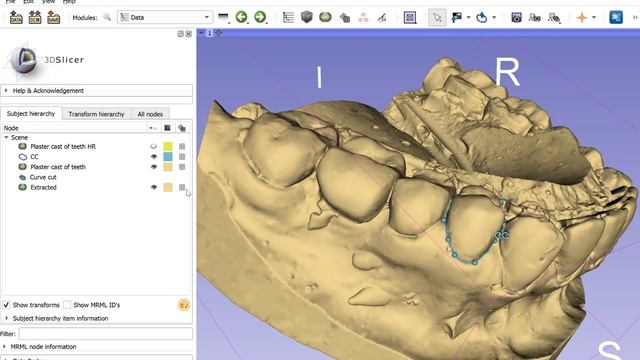Click the view layout selector icon
Image resolution: width=640 pixels, height=360 pixels.
tap(410, 18)
